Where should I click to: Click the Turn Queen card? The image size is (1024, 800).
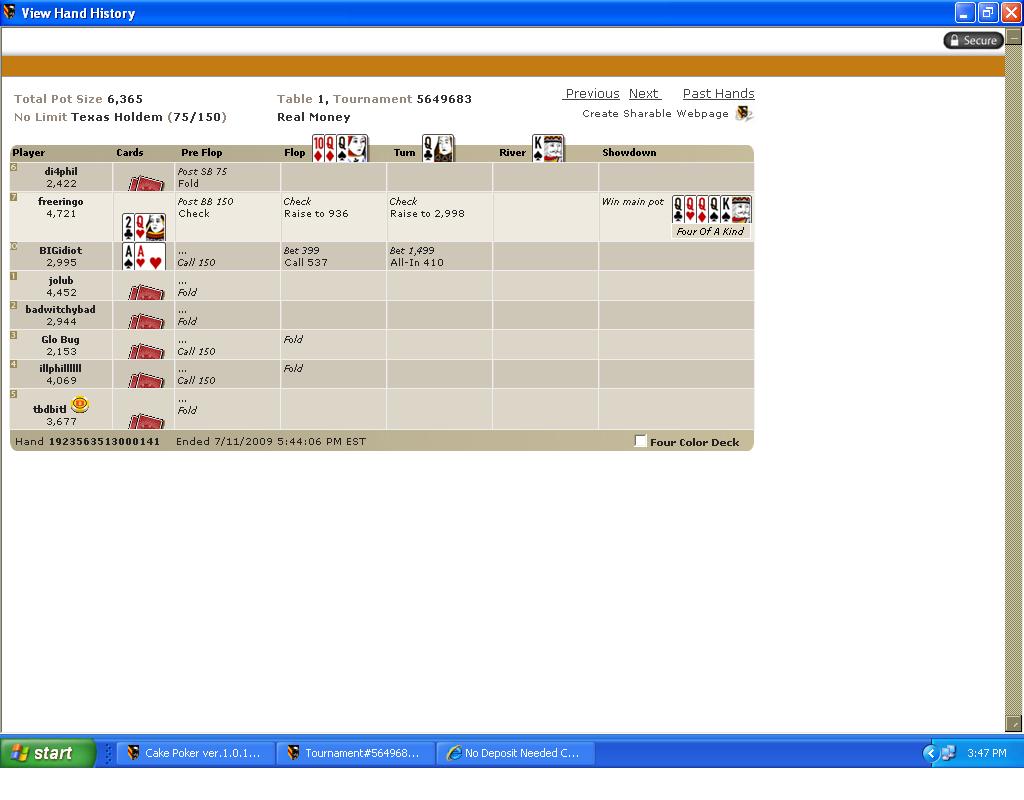click(437, 149)
